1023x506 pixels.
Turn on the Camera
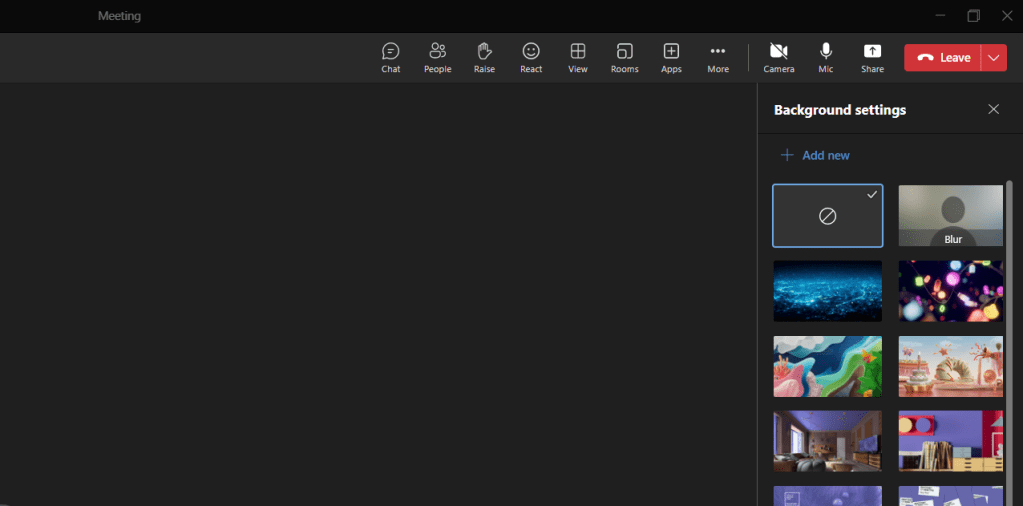[x=778, y=57]
